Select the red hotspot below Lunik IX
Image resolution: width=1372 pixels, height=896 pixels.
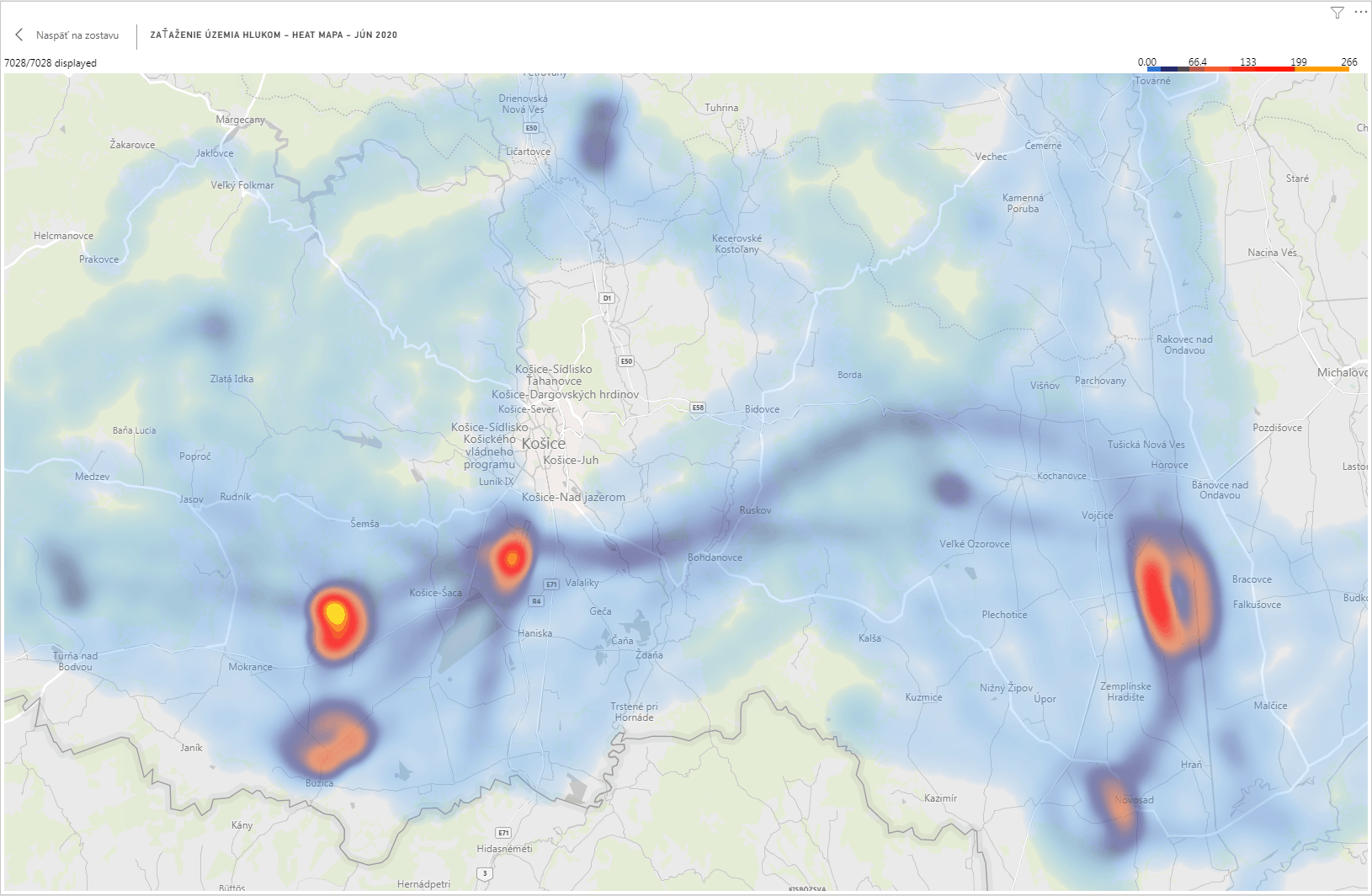[x=511, y=557]
